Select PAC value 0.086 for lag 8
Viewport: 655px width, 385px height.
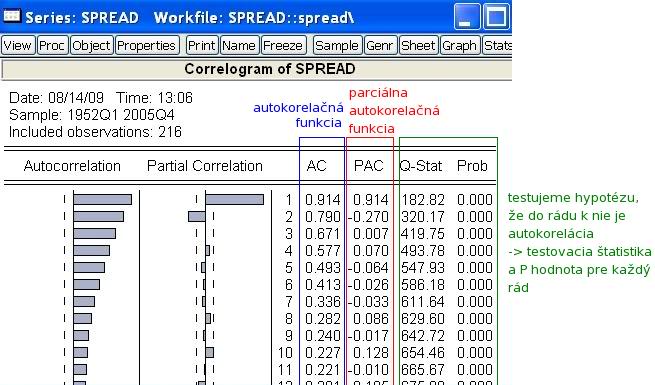(x=371, y=319)
